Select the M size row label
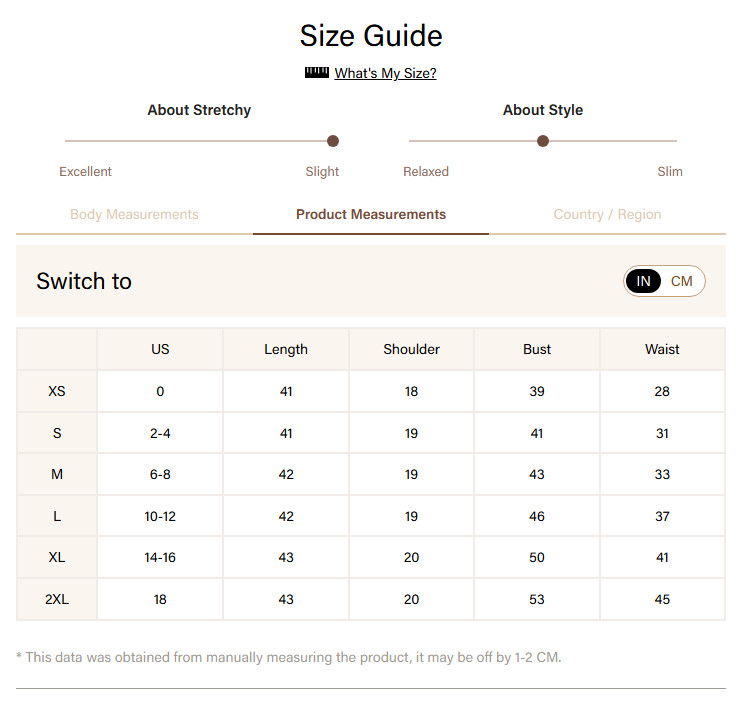742x701 pixels. tap(57, 474)
